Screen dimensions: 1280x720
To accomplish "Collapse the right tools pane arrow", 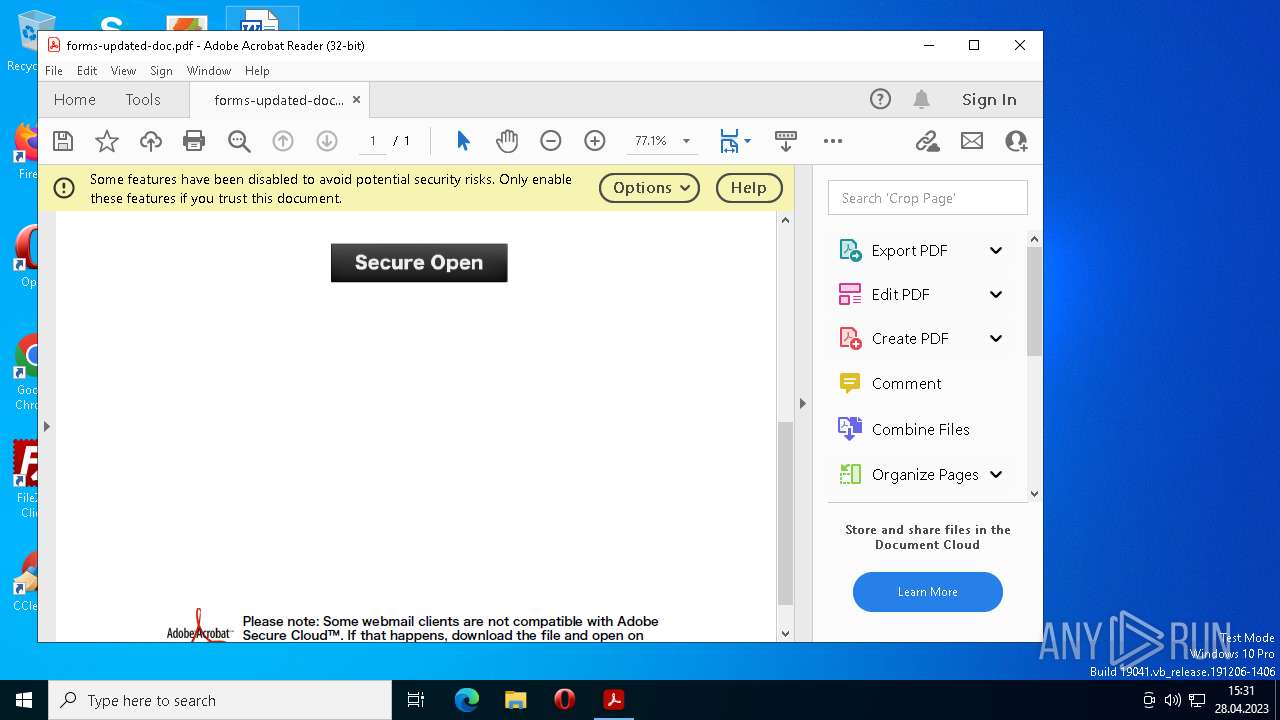I will (x=802, y=404).
